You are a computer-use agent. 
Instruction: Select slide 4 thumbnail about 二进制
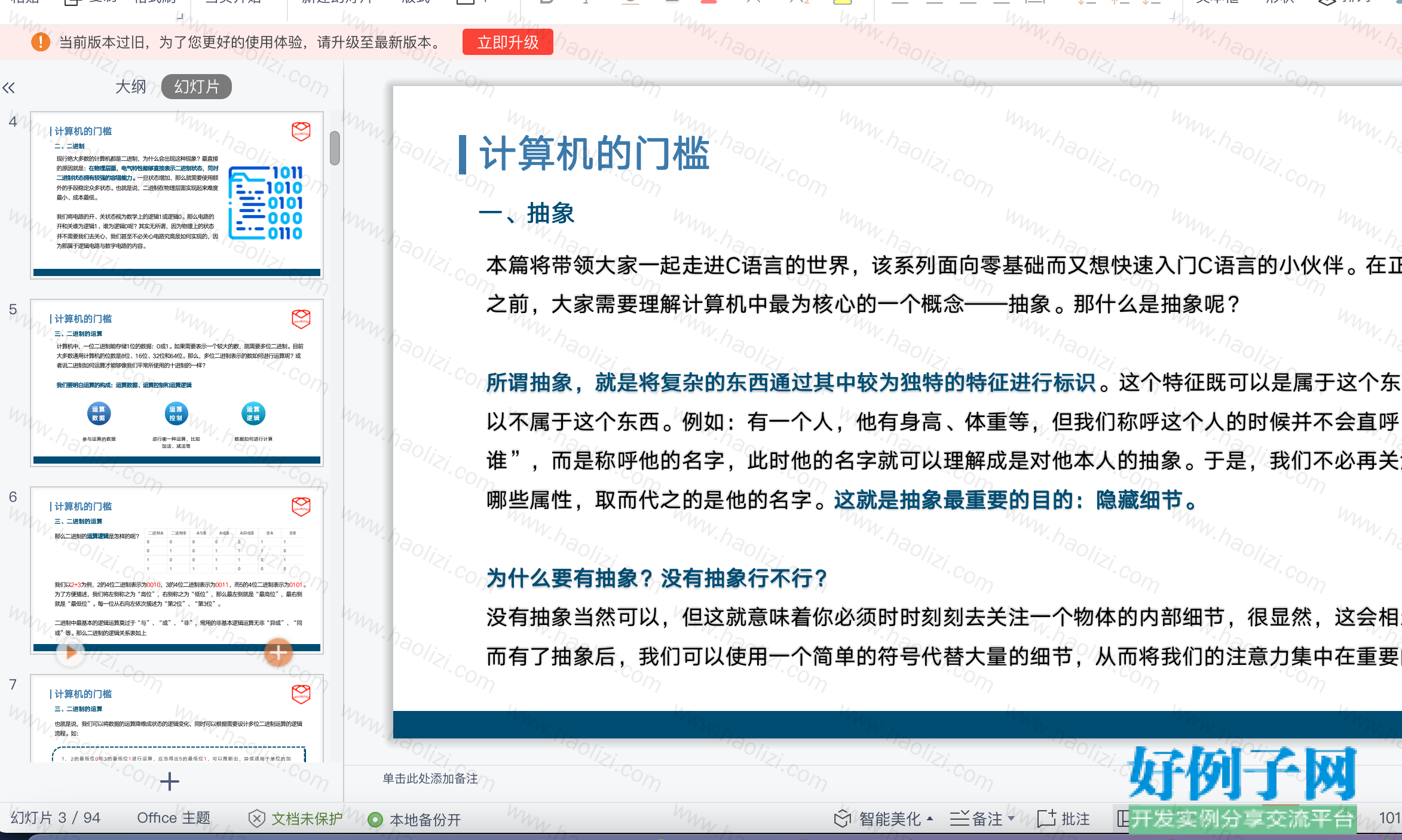[x=177, y=195]
